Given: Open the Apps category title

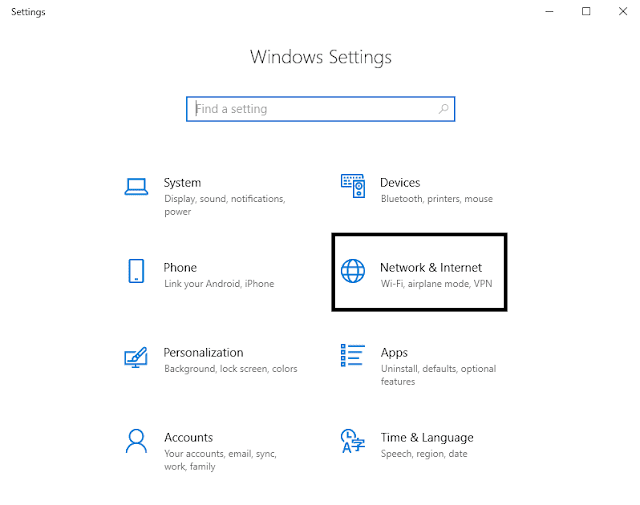Looking at the screenshot, I should coord(394,353).
